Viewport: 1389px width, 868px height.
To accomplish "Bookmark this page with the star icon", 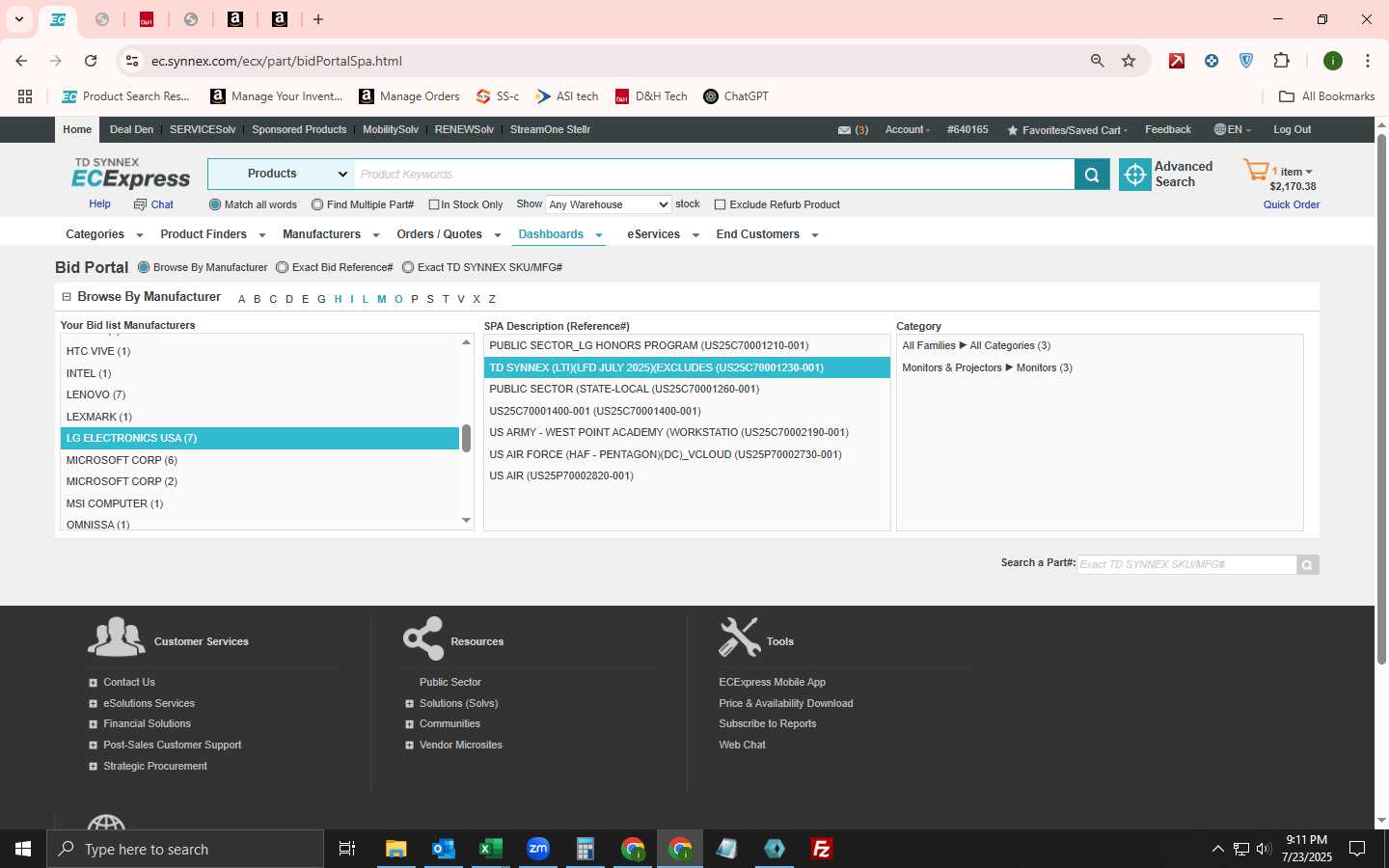I will coord(1129,61).
